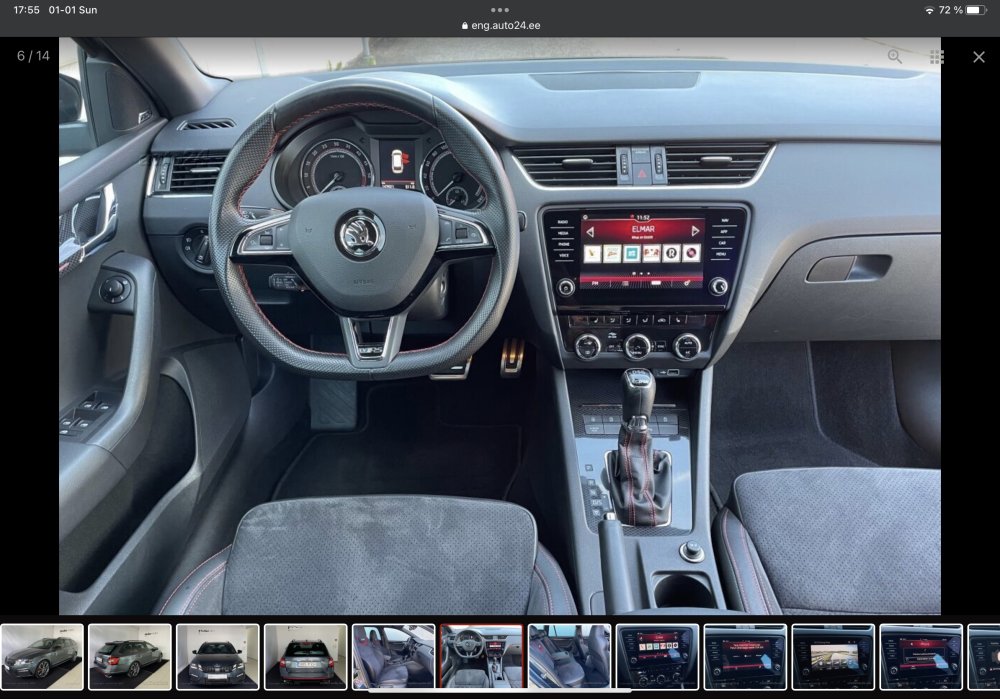This screenshot has height=699, width=1000.
Task: Tap the 01-01 Sun date in status bar
Action: [73, 10]
